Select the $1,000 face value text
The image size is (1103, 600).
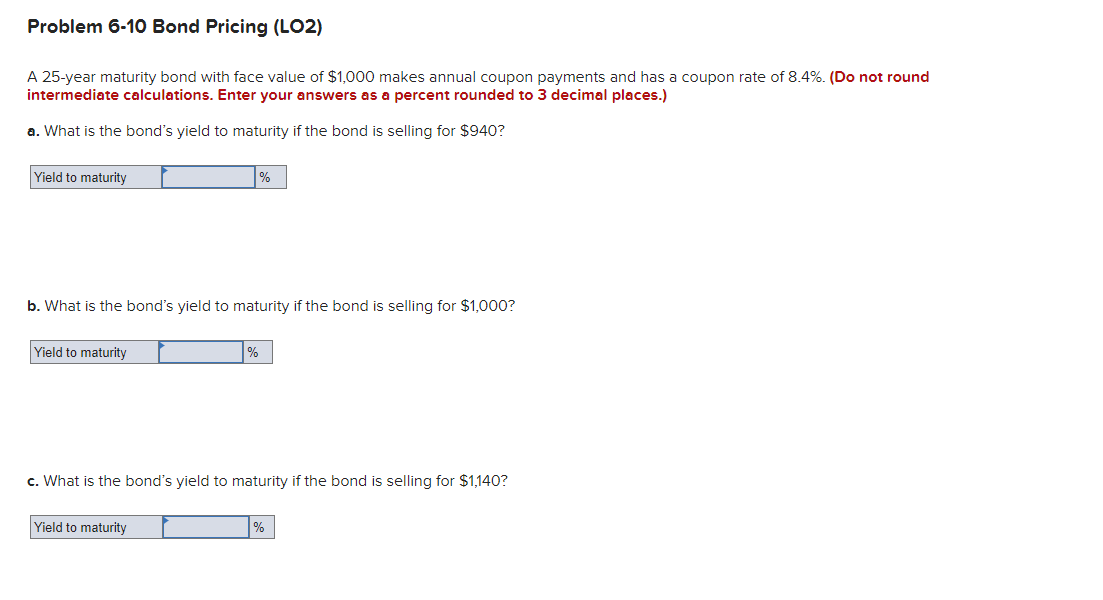(389, 76)
